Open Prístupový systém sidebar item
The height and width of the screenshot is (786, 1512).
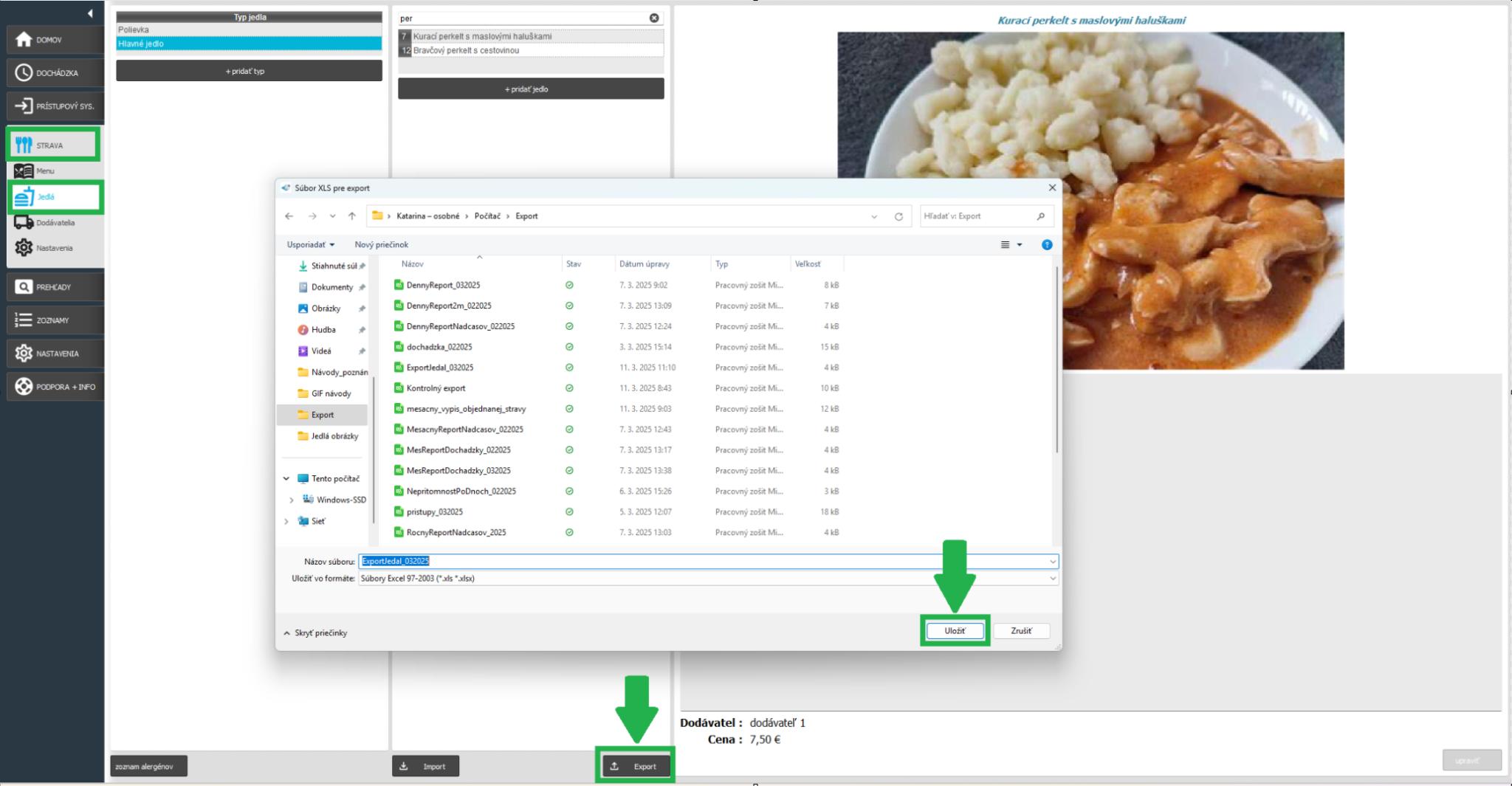pos(55,106)
